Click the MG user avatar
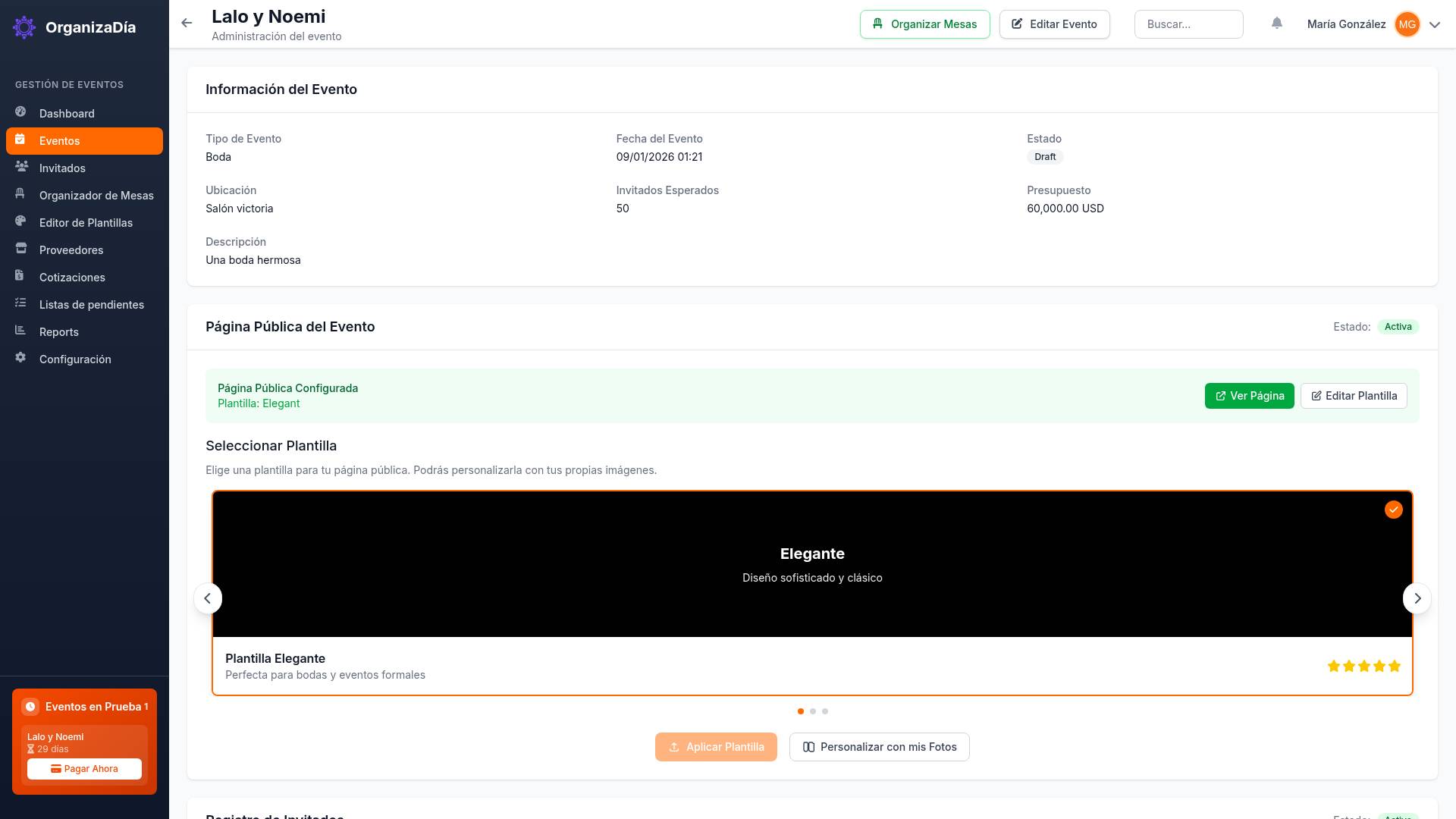Image resolution: width=1456 pixels, height=819 pixels. pyautogui.click(x=1407, y=24)
